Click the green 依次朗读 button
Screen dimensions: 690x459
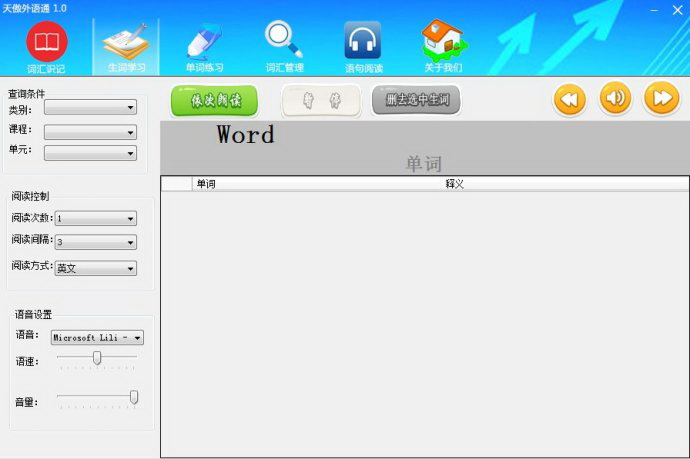point(214,101)
